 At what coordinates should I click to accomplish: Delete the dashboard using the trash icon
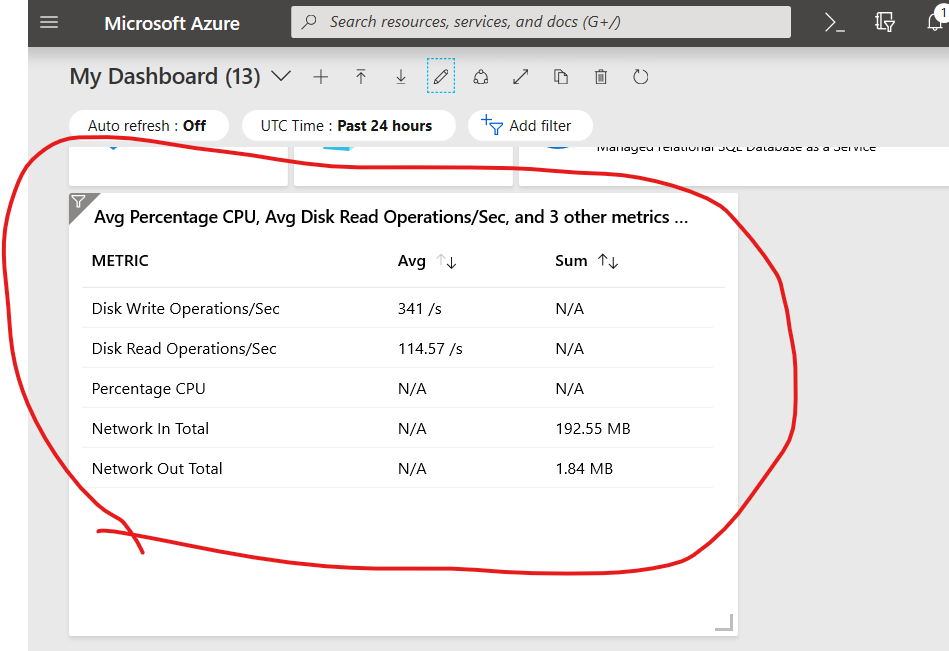click(600, 77)
